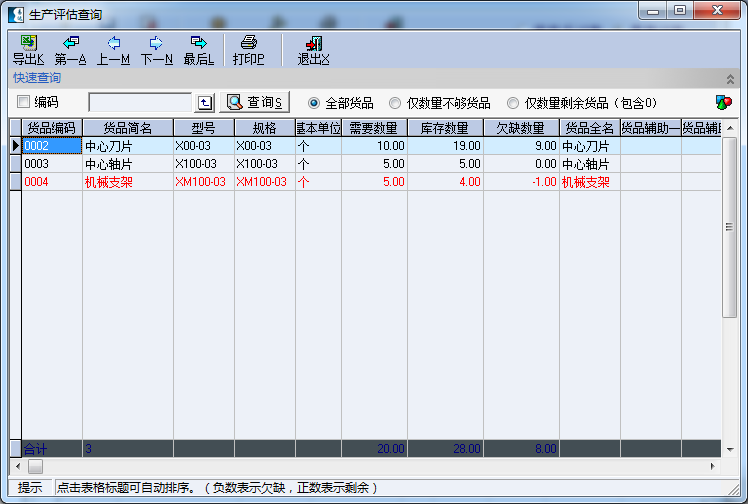Click the colored shapes icon at right
This screenshot has height=504, width=748.
[x=724, y=103]
